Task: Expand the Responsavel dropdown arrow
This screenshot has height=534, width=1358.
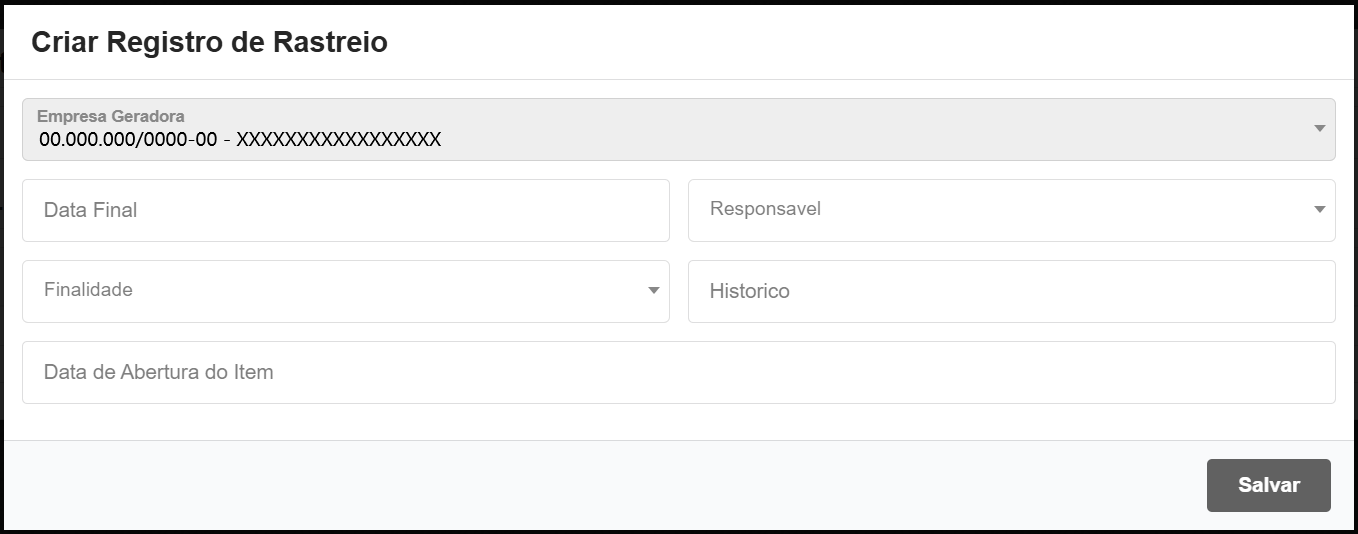Action: [1319, 210]
